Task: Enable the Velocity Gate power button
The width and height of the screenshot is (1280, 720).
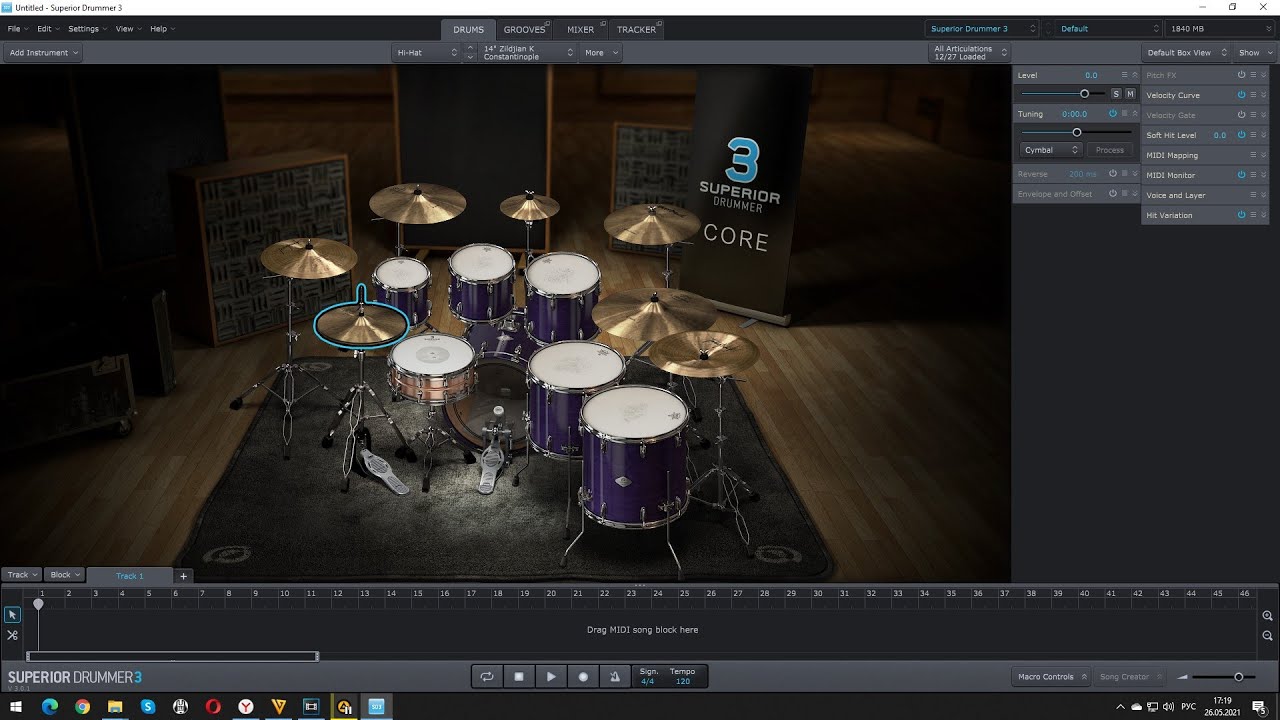Action: click(x=1241, y=115)
